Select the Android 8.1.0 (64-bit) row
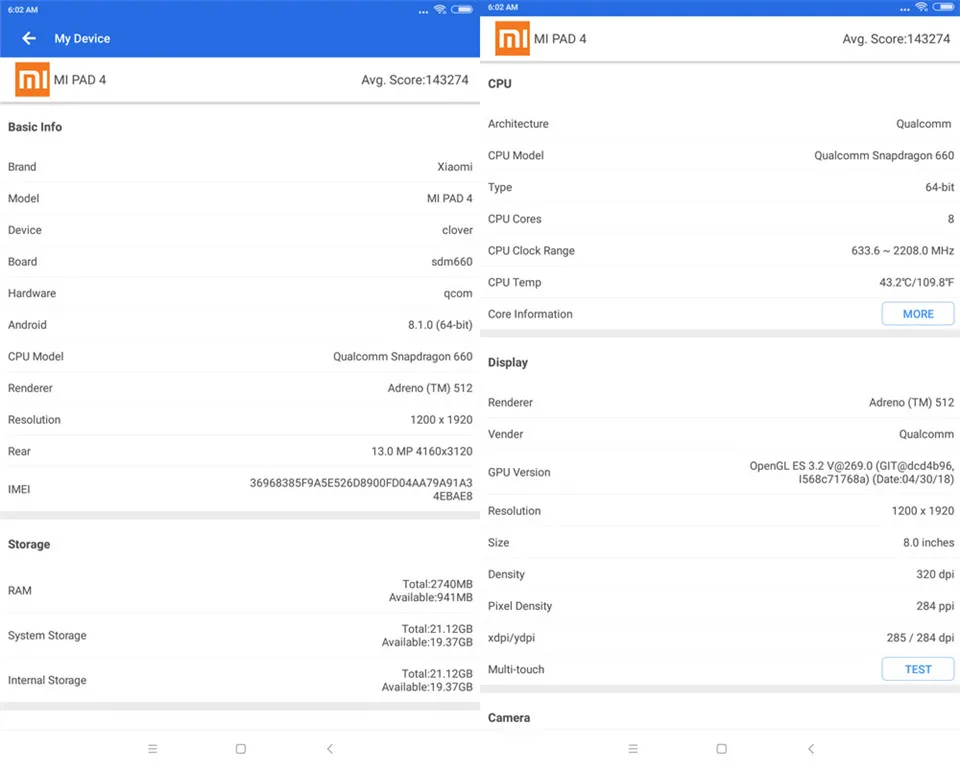Viewport: 960px width, 768px height. [240, 325]
